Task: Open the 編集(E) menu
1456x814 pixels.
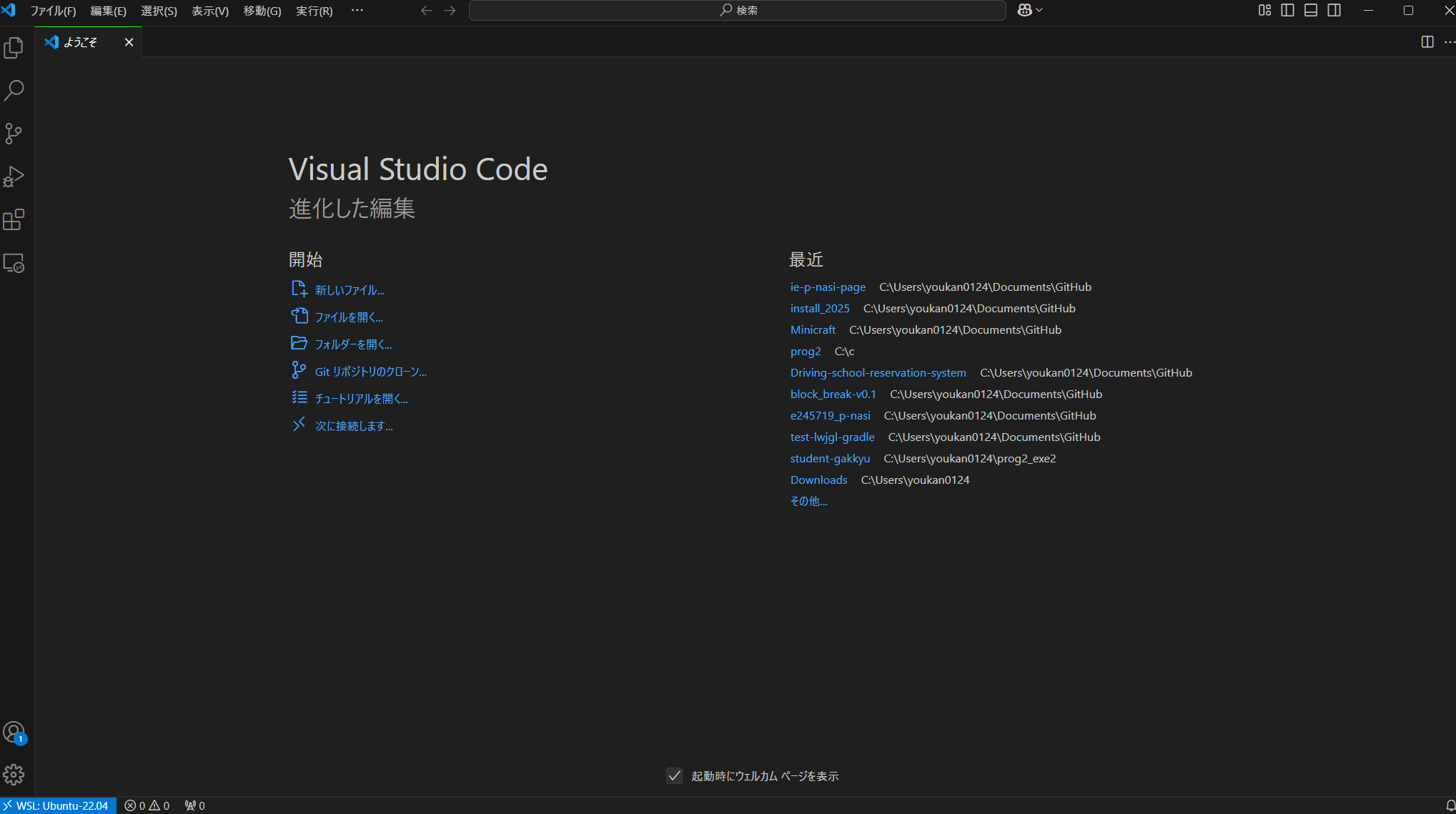Action: pos(108,11)
